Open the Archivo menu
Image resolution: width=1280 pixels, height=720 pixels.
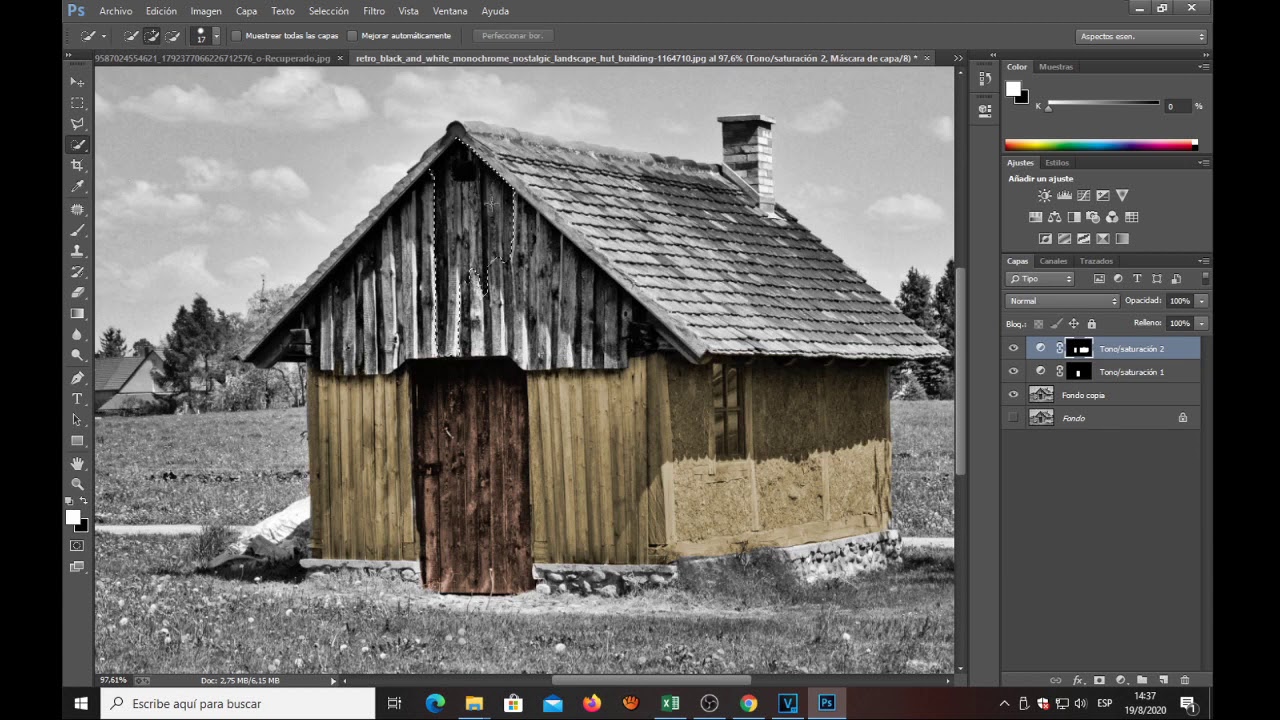coord(116,11)
